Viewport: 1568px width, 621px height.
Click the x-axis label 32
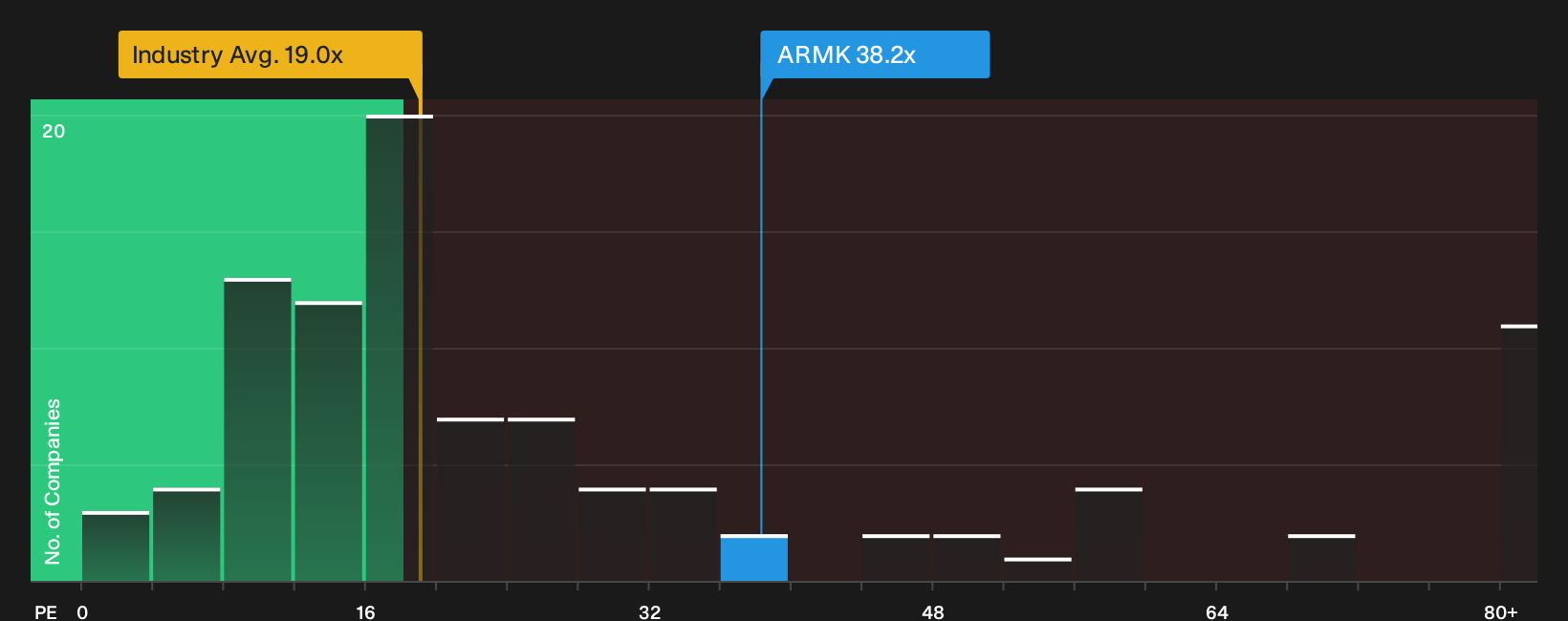click(x=649, y=611)
